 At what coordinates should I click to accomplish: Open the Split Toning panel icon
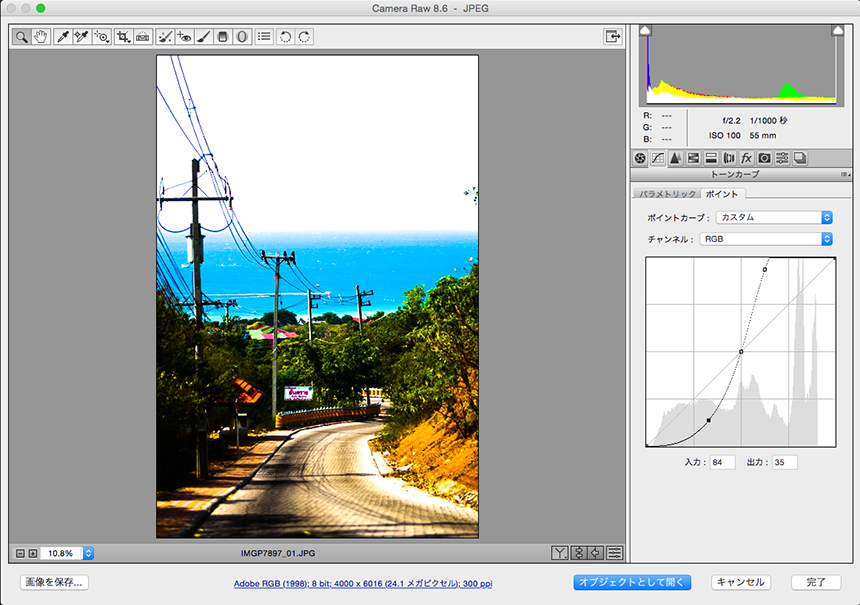[x=711, y=159]
